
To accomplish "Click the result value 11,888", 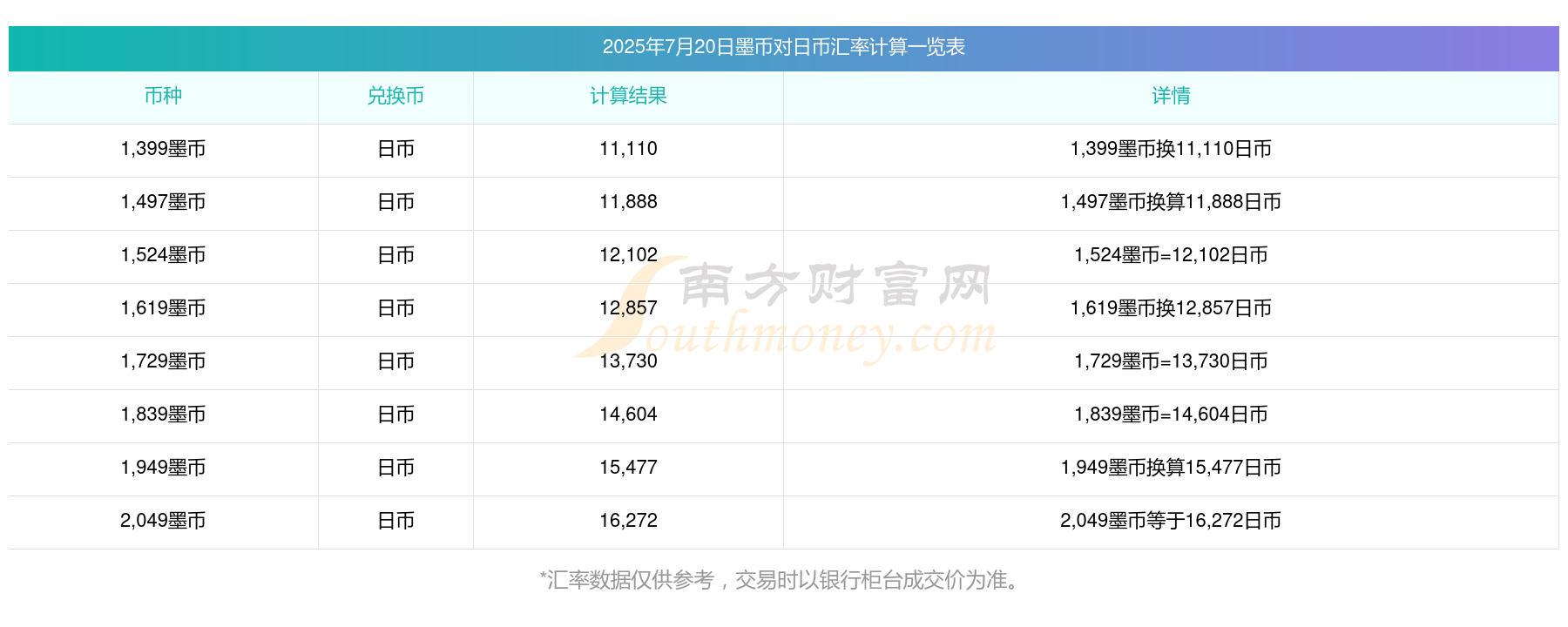I will coord(628,202).
